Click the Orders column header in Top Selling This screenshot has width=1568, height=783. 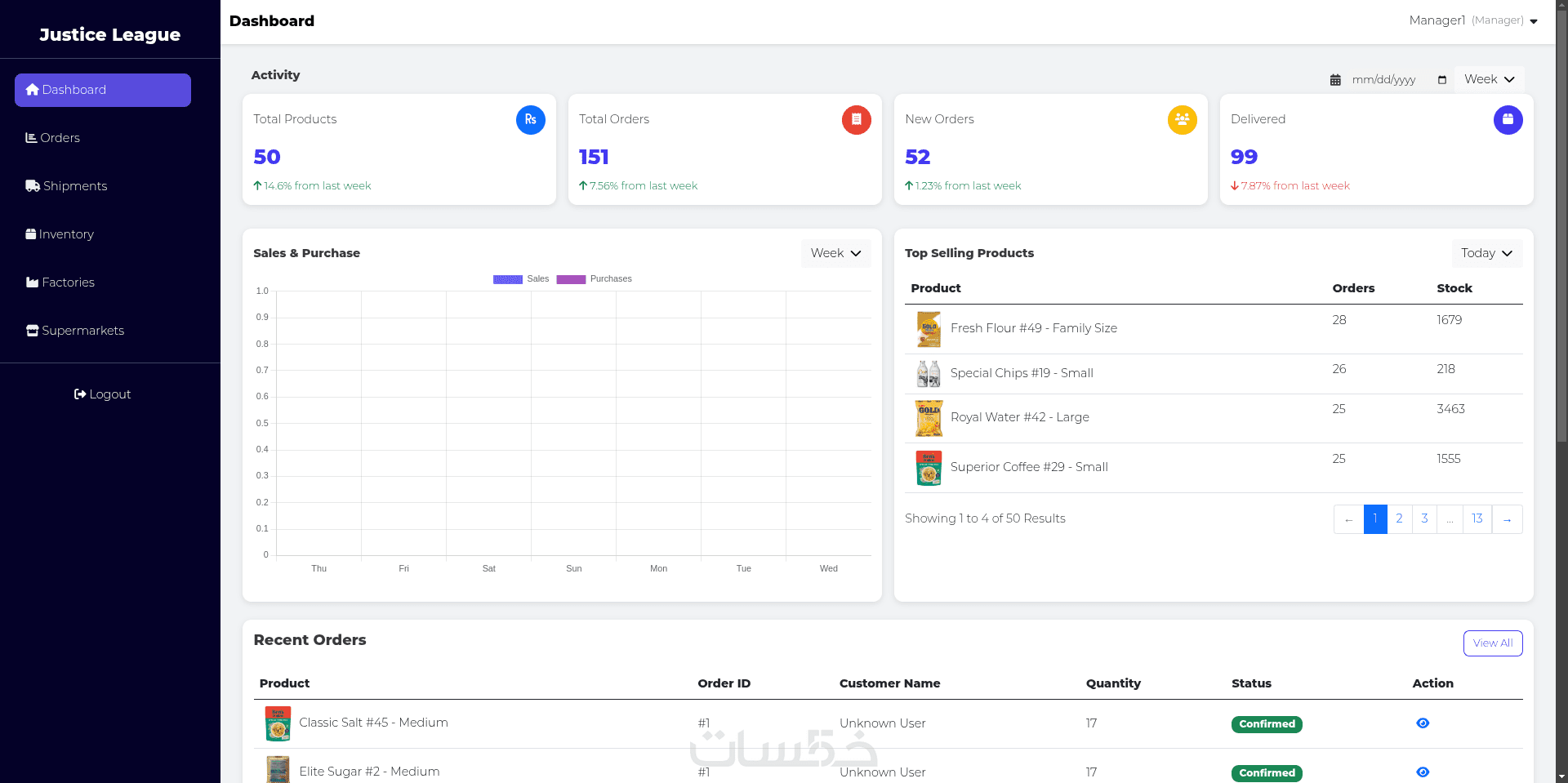[x=1353, y=288]
